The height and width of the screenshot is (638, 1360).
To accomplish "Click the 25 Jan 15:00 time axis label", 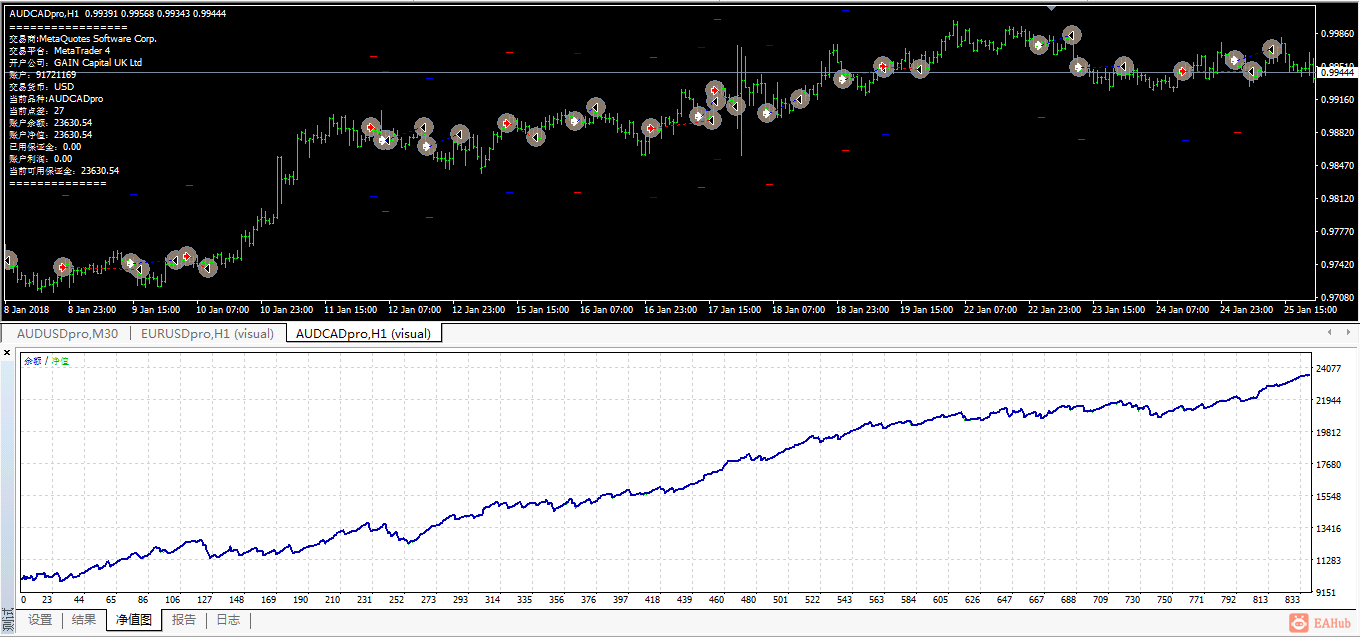I will [1309, 310].
